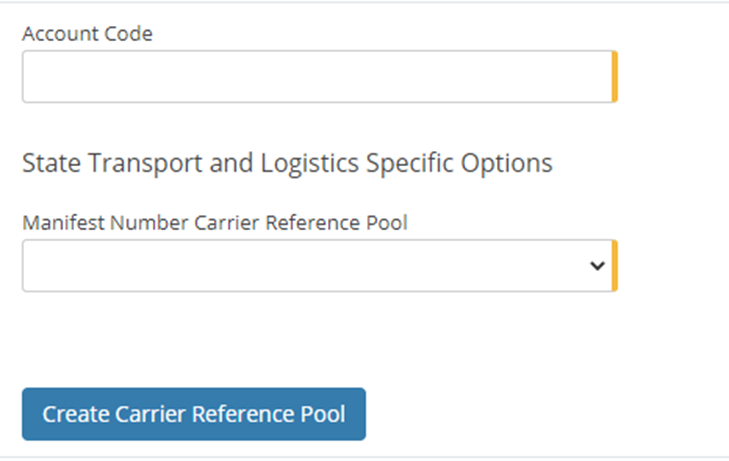
Task: Click the "State Transport" text in the heading
Action: (x=92, y=163)
